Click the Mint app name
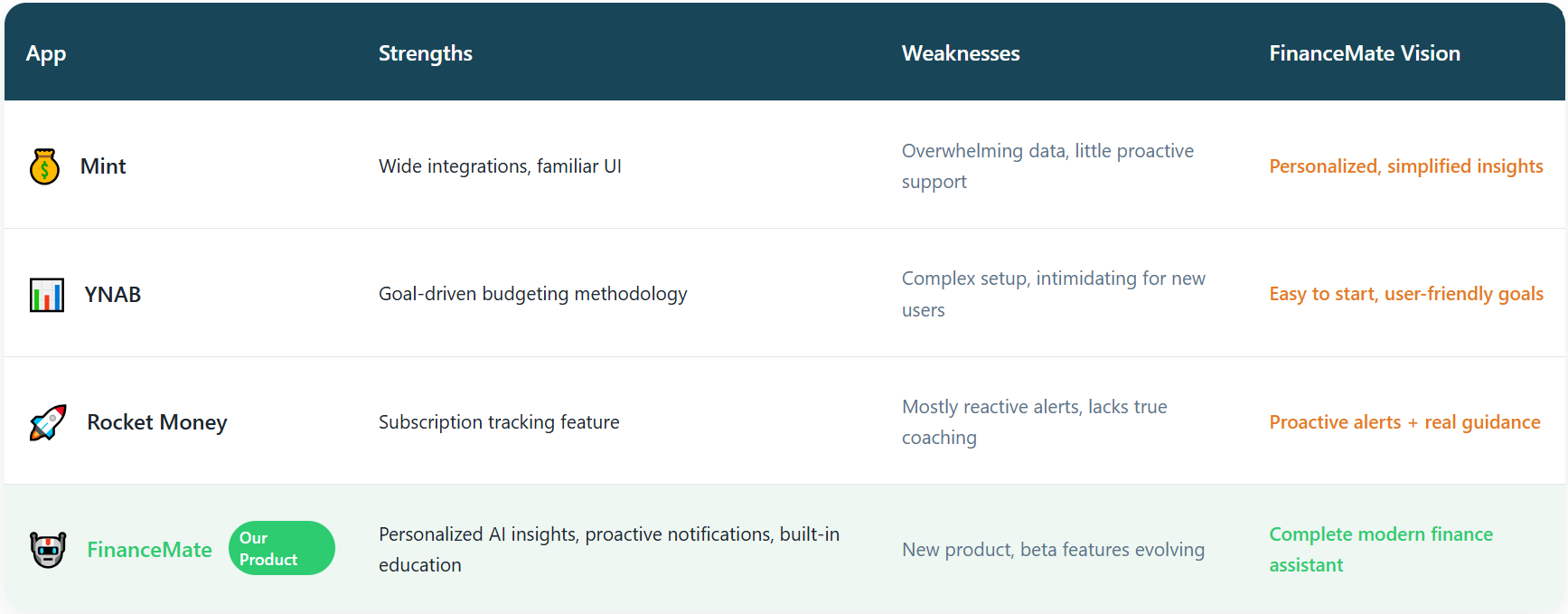The height and width of the screenshot is (614, 1568). pyautogui.click(x=103, y=166)
